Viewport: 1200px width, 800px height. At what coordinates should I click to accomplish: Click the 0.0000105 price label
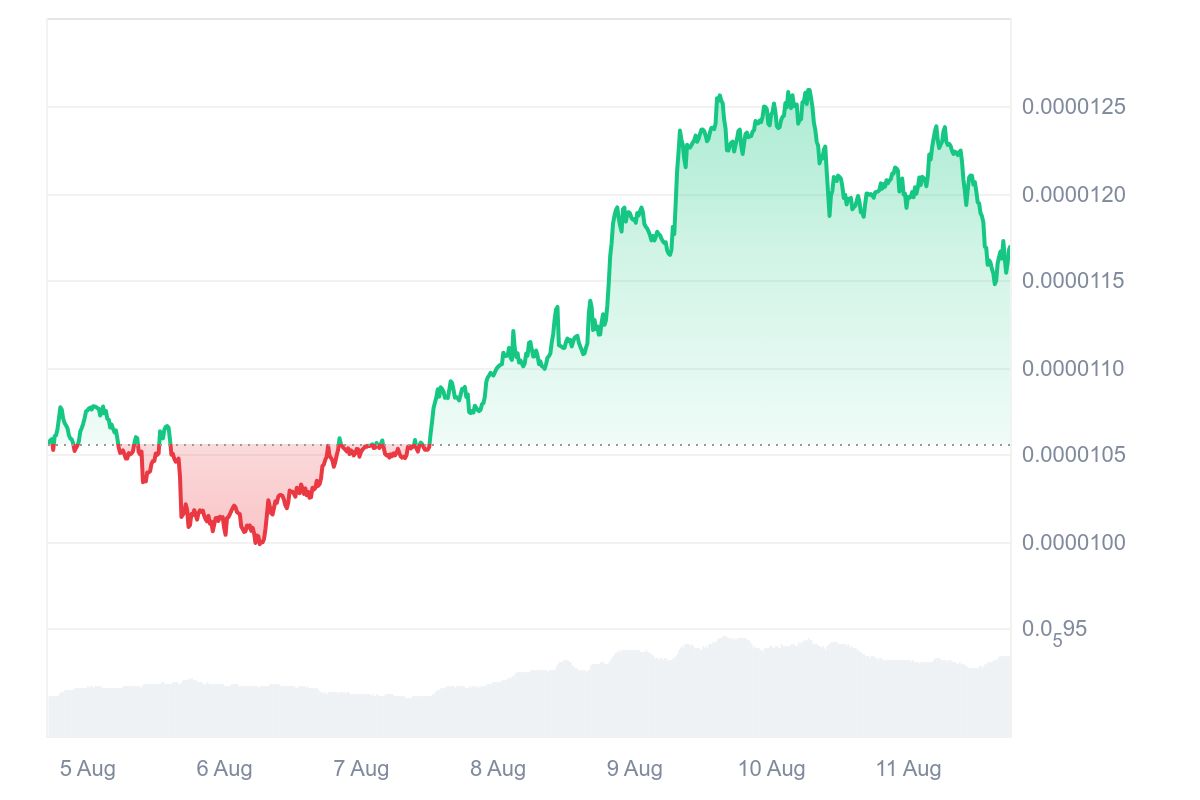coord(1073,455)
